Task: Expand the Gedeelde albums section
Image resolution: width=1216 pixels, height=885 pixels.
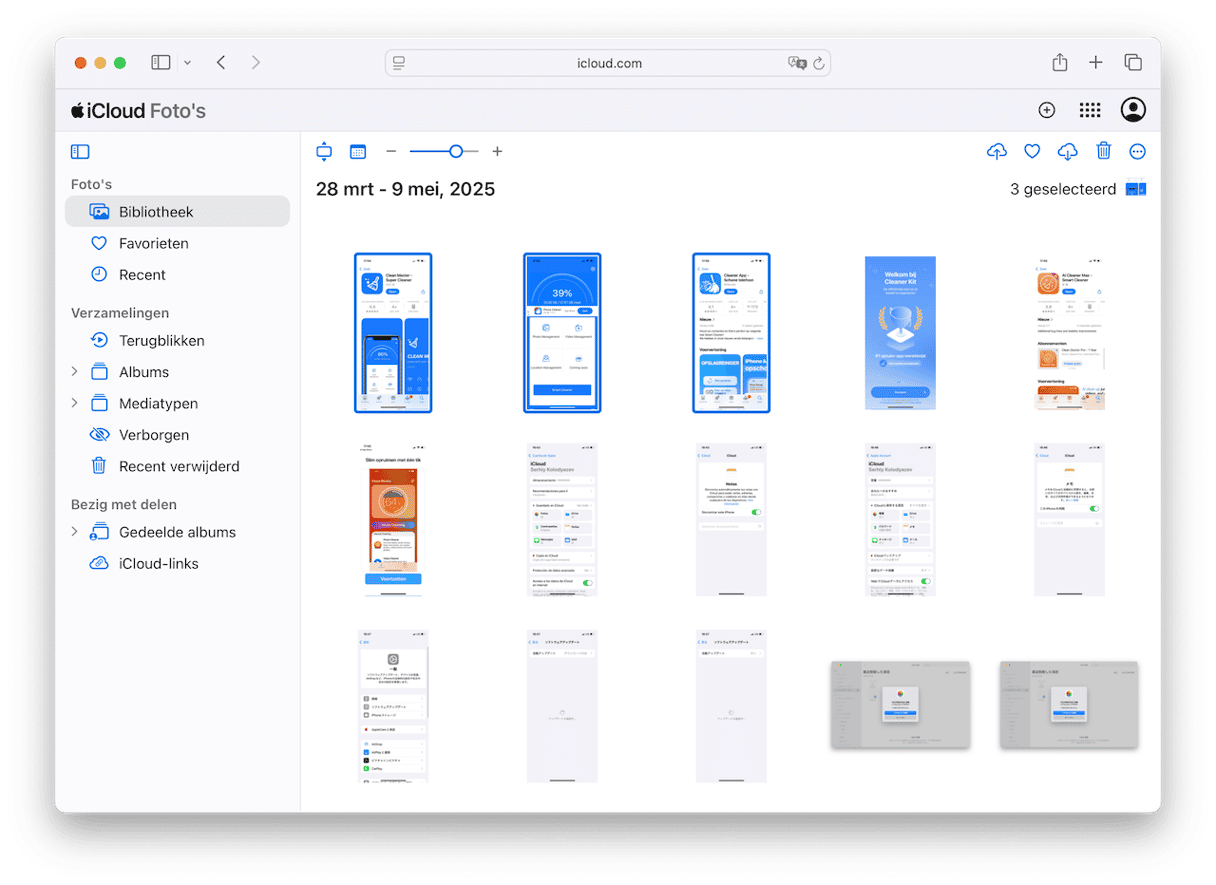Action: (74, 532)
